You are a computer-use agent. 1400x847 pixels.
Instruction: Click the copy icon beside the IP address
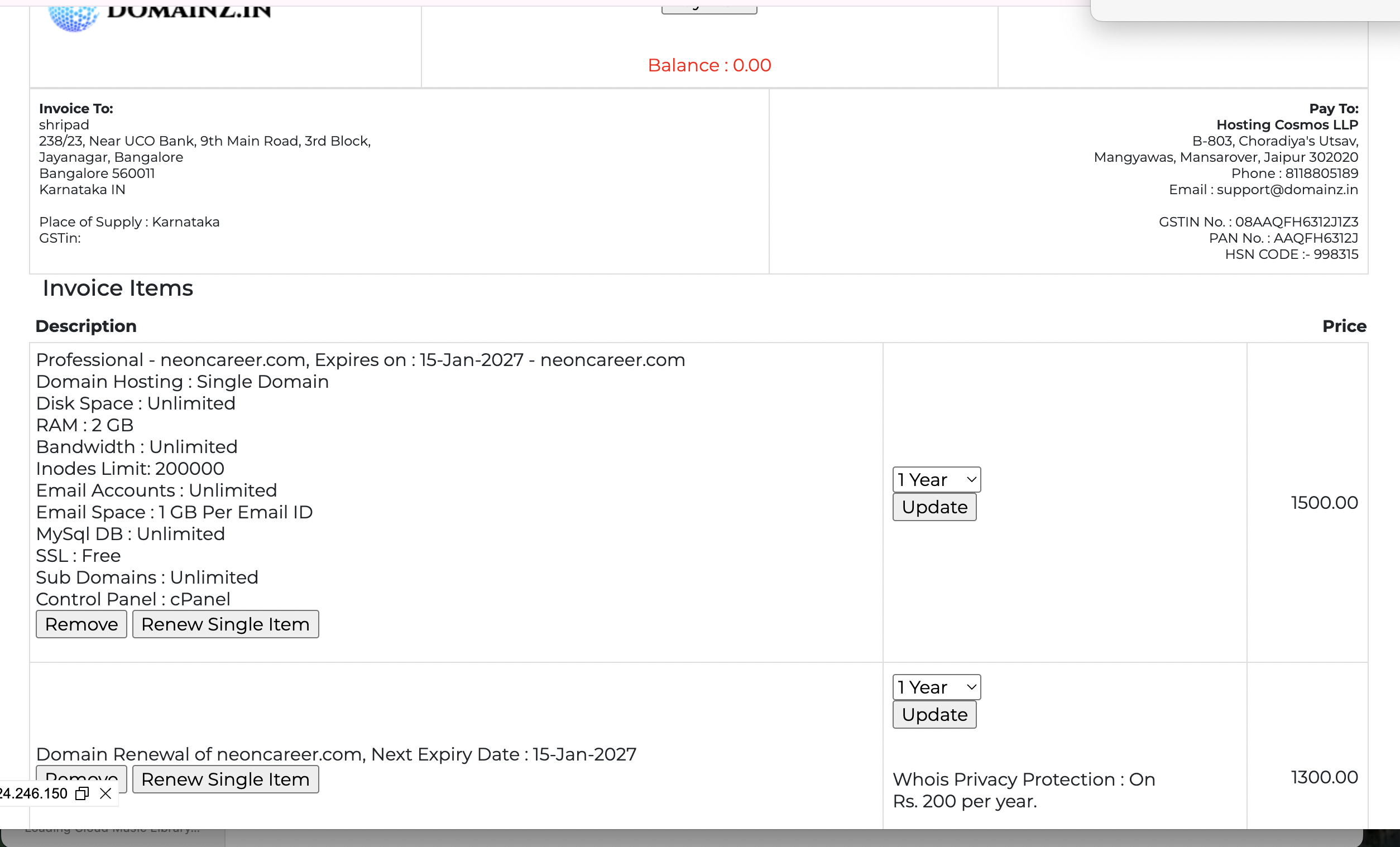click(x=83, y=793)
